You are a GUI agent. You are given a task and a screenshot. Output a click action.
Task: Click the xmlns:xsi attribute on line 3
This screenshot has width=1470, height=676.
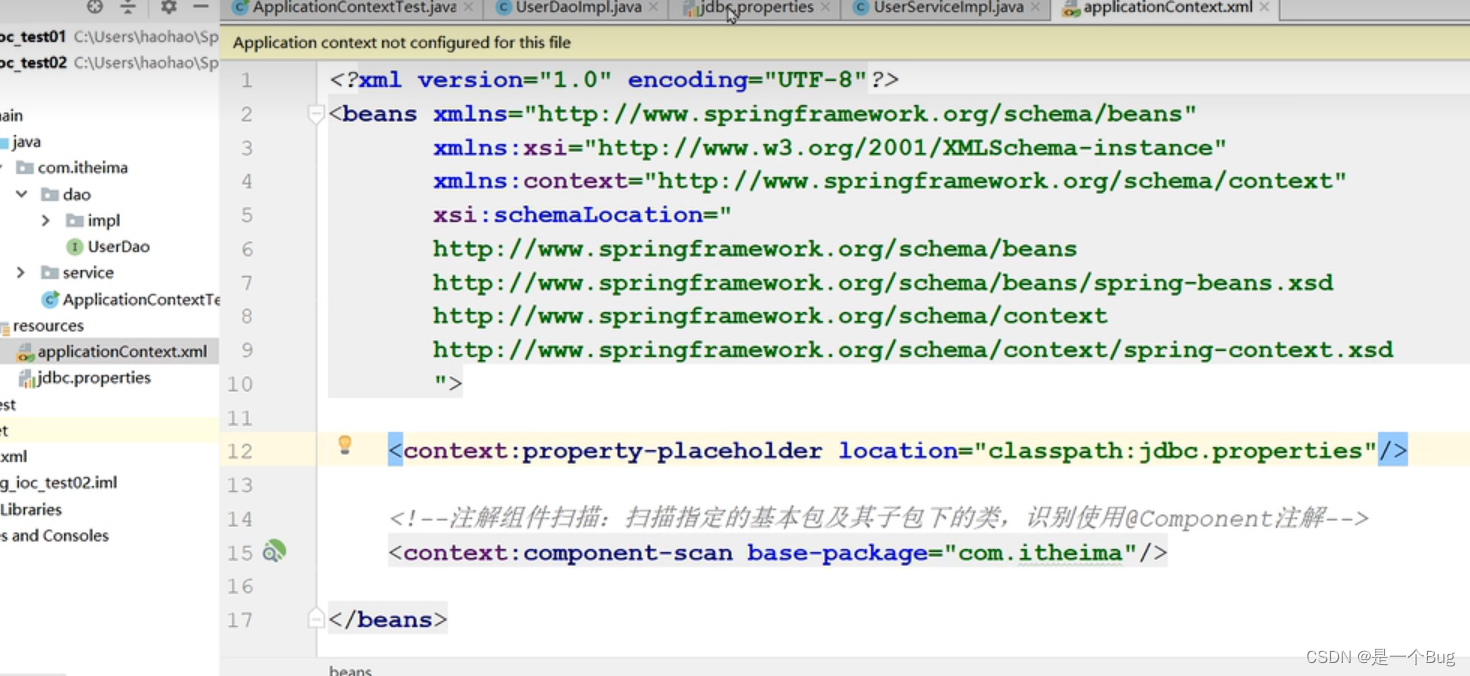click(830, 148)
